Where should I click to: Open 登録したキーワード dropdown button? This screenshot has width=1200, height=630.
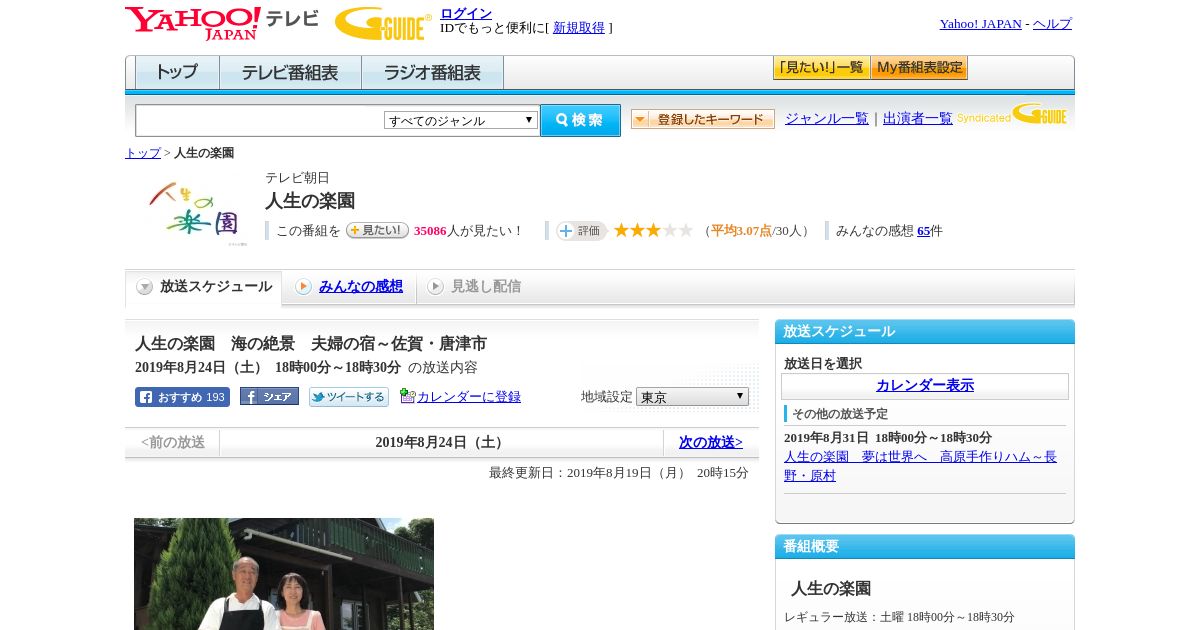703,119
